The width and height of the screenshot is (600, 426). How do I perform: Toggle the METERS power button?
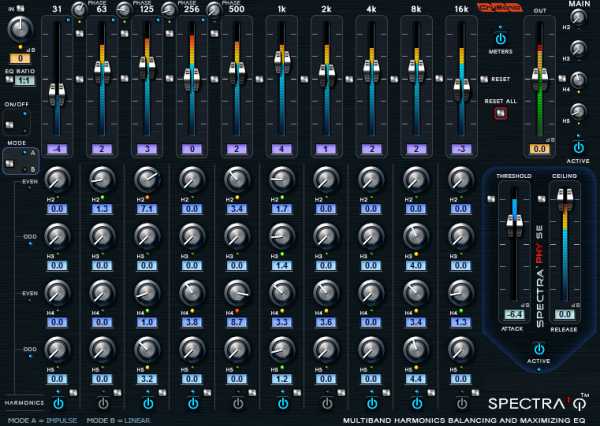point(501,39)
